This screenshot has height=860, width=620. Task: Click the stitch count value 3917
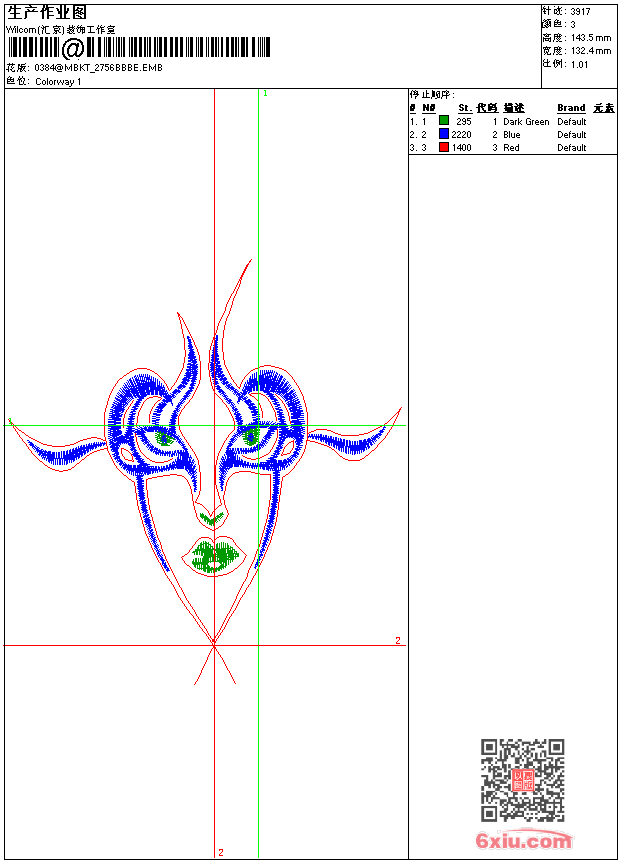pos(580,11)
